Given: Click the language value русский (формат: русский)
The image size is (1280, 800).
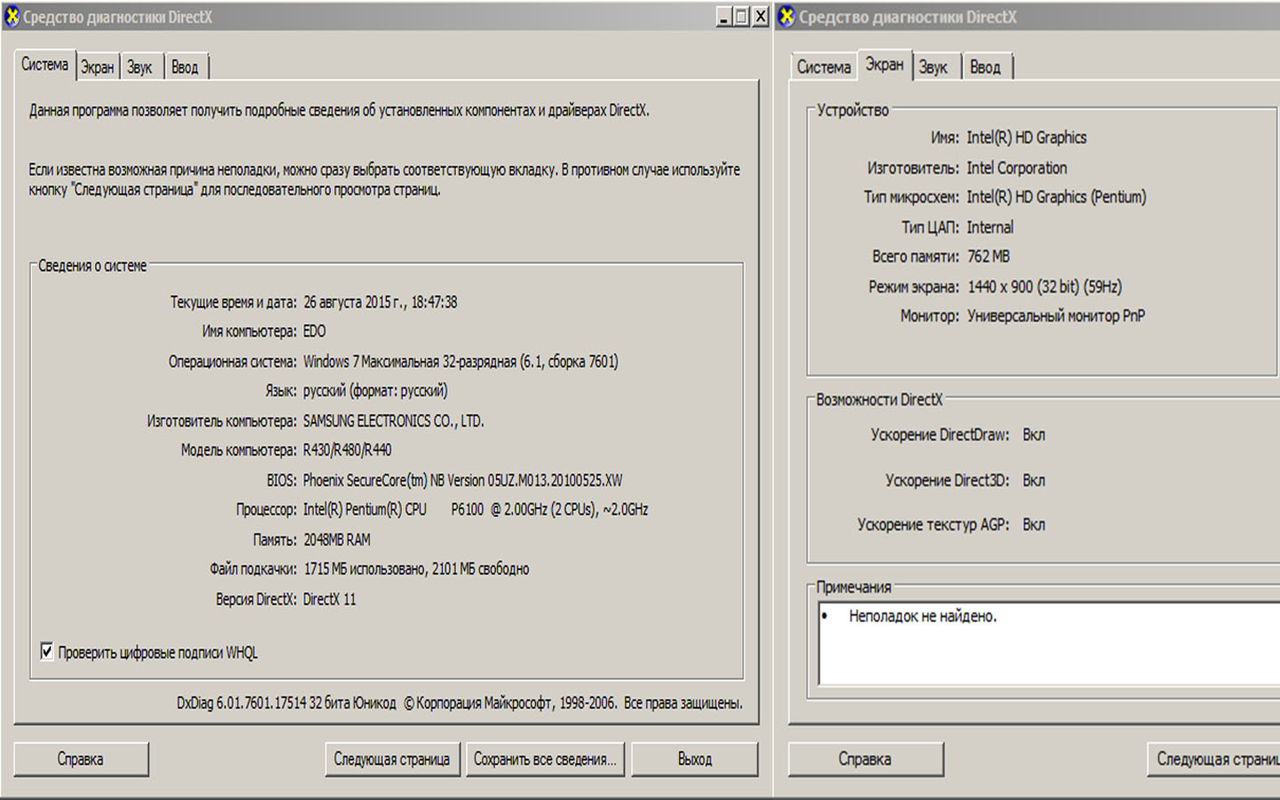Looking at the screenshot, I should (x=375, y=391).
